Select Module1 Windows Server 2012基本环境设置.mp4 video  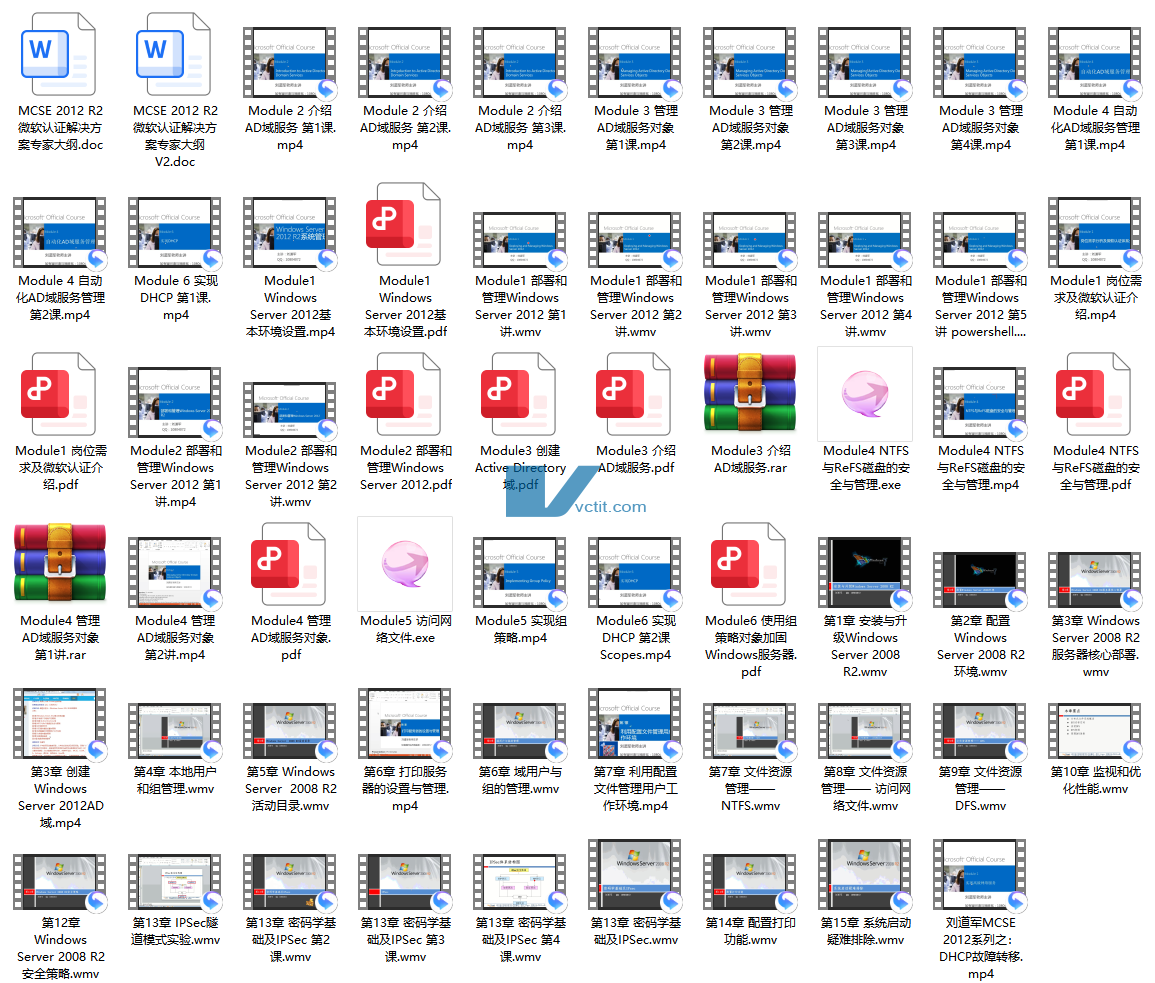coord(290,232)
